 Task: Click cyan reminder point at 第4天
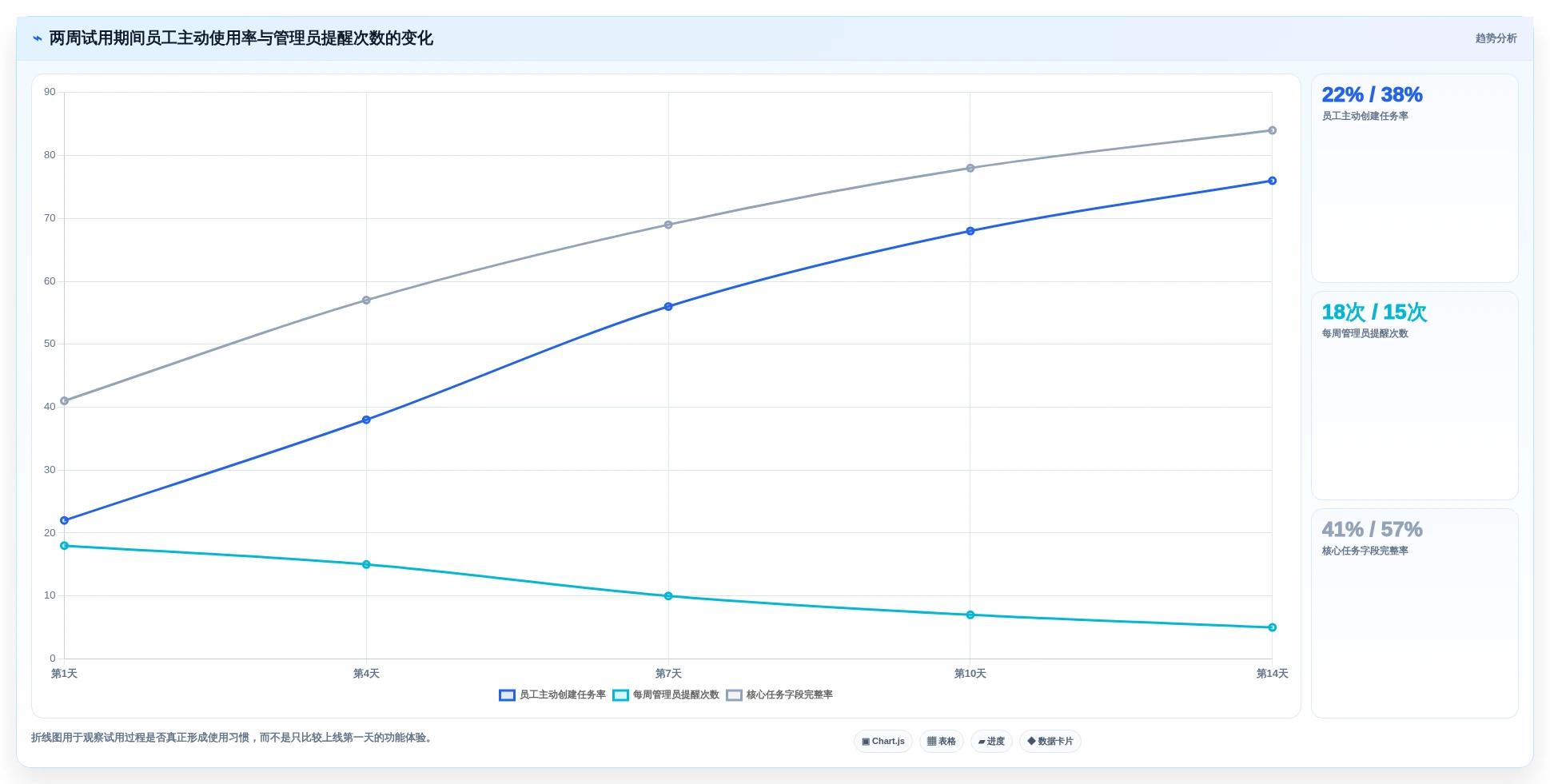tap(366, 564)
